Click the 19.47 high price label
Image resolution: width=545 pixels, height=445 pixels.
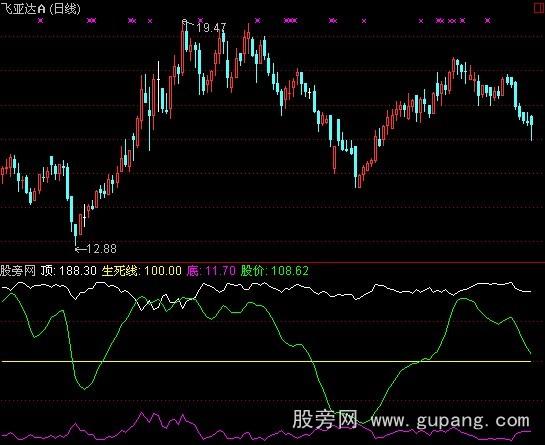coord(211,28)
